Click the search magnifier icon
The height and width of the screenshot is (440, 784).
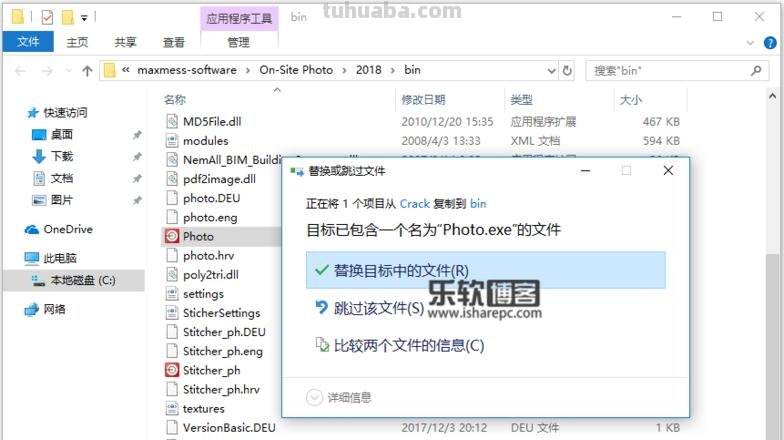pyautogui.click(x=756, y=71)
